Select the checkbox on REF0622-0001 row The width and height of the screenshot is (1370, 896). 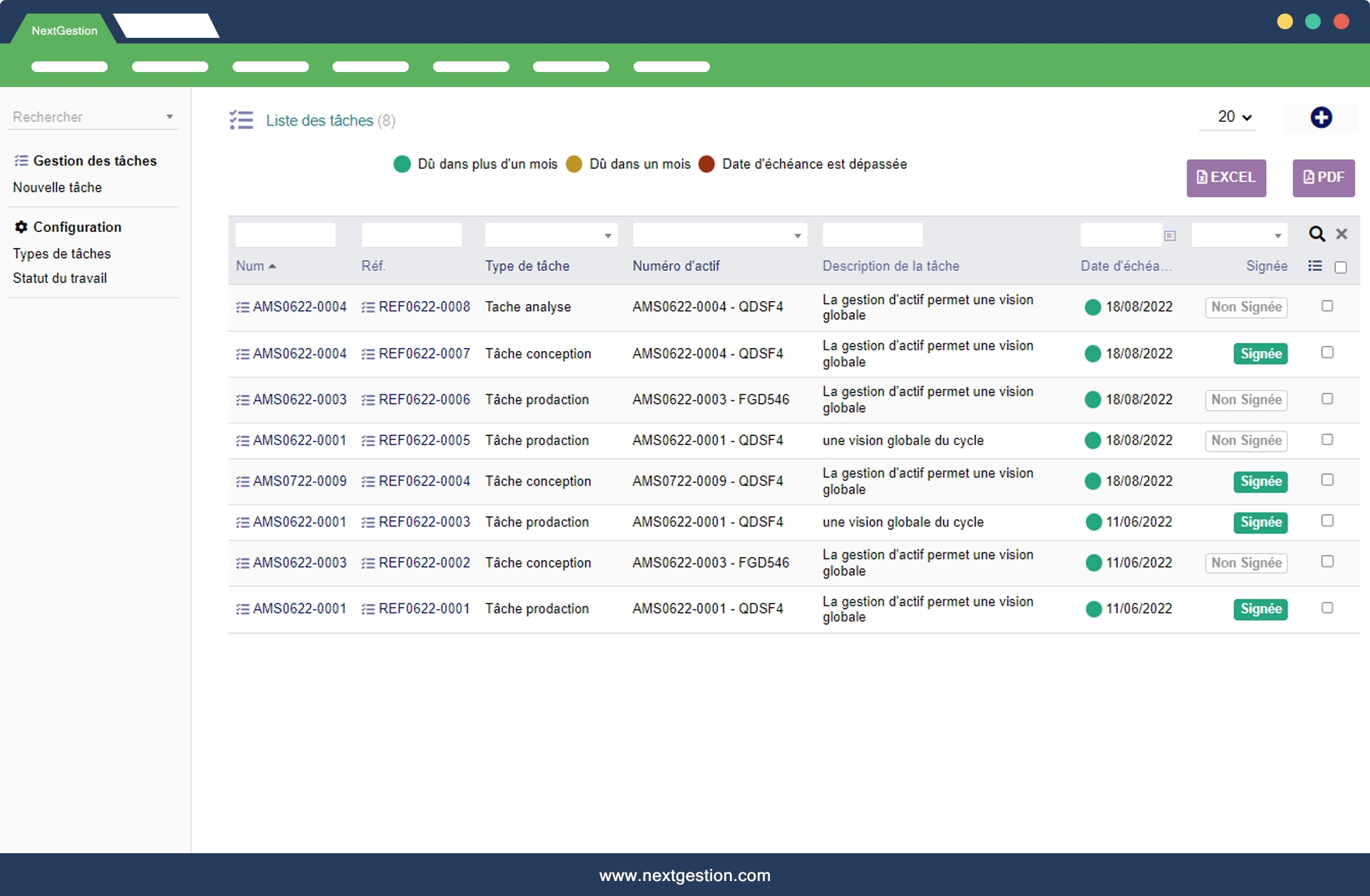pyautogui.click(x=1327, y=608)
